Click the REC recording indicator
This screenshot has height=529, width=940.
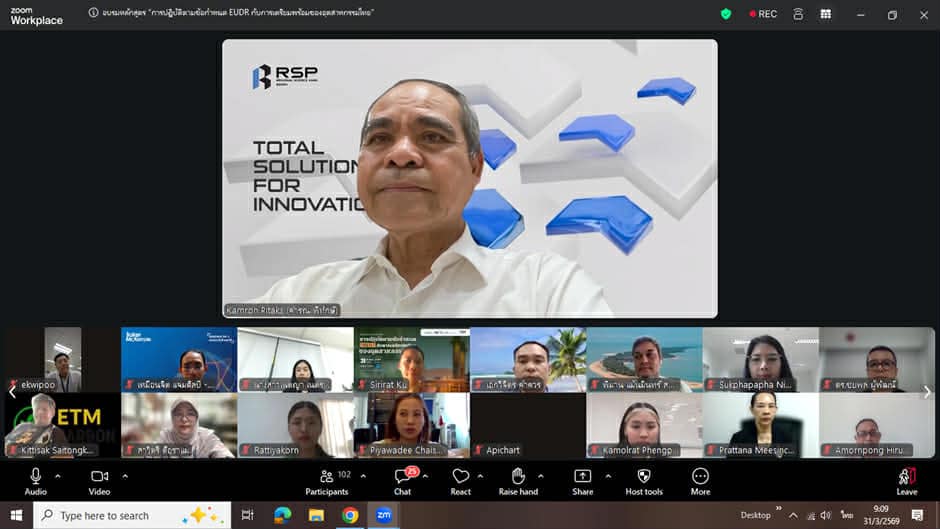761,14
